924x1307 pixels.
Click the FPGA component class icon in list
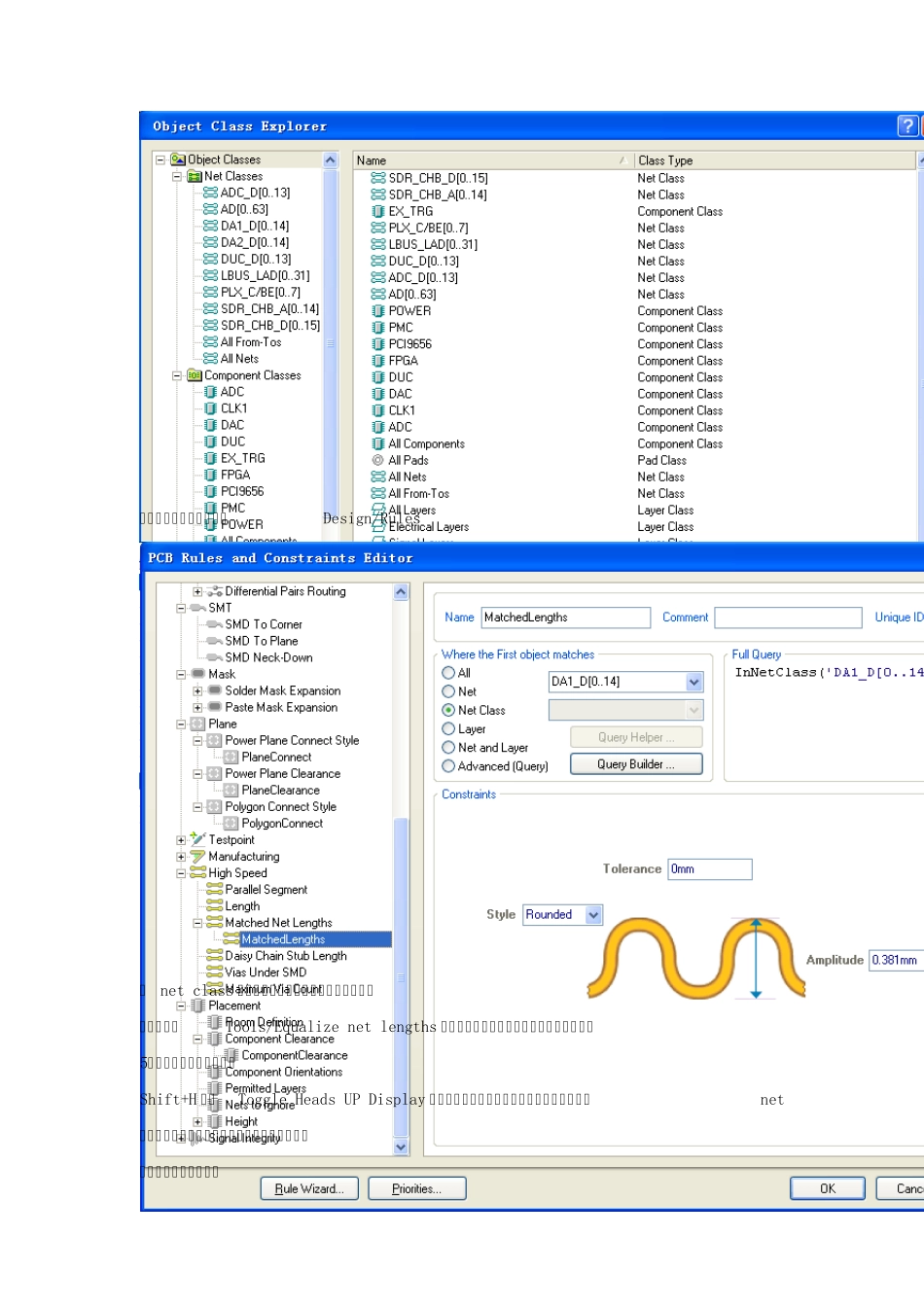tap(378, 361)
